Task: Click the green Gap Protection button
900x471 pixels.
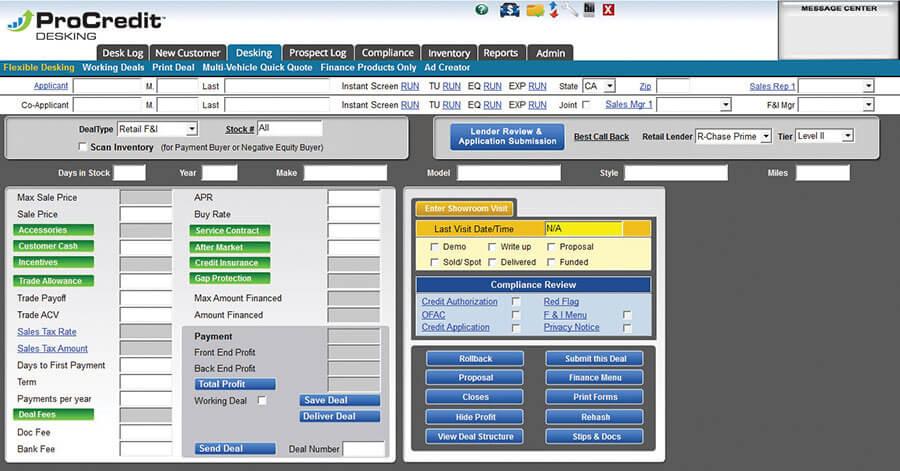Action: (230, 278)
